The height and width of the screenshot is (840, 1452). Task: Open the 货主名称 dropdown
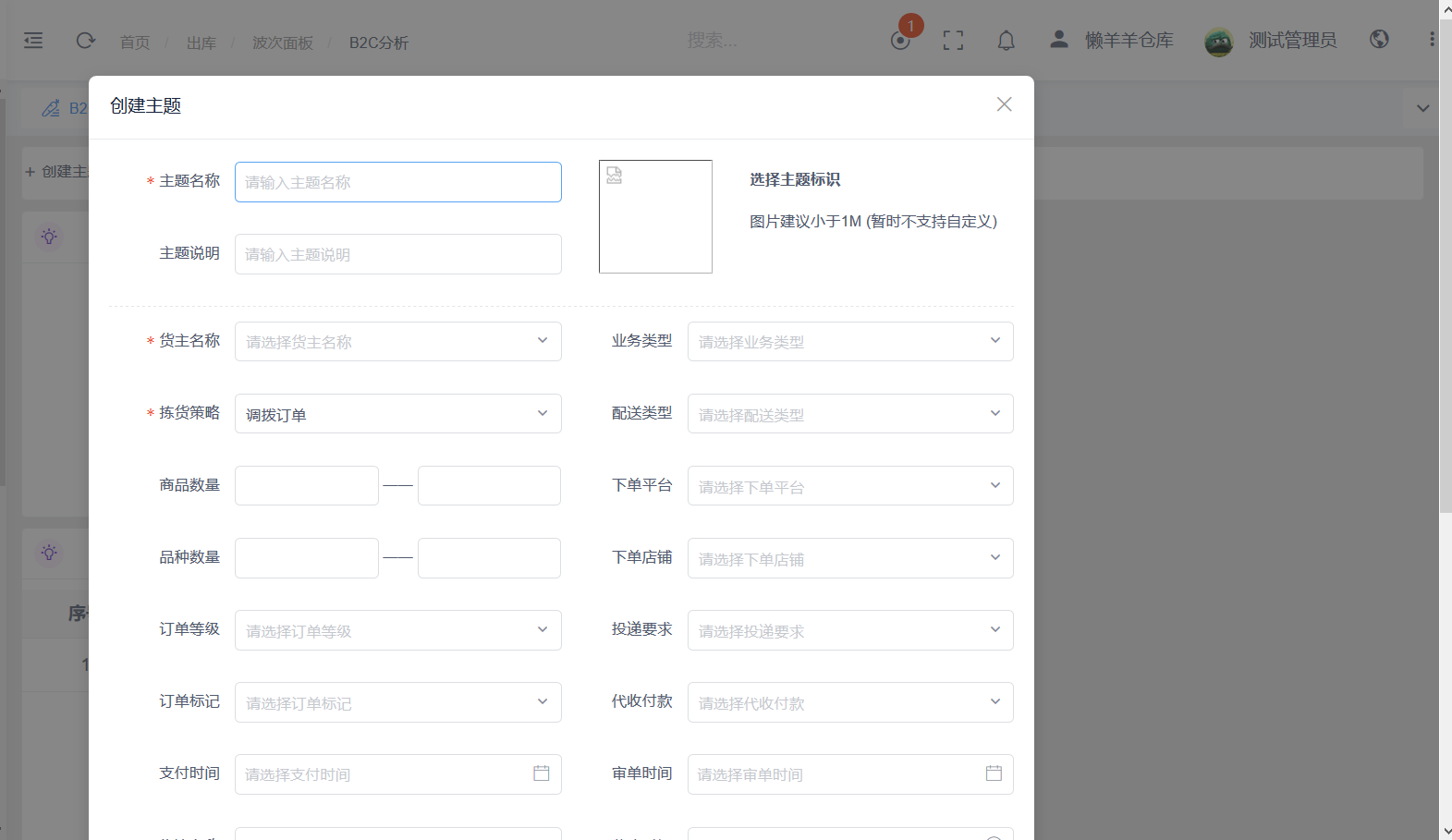click(398, 341)
